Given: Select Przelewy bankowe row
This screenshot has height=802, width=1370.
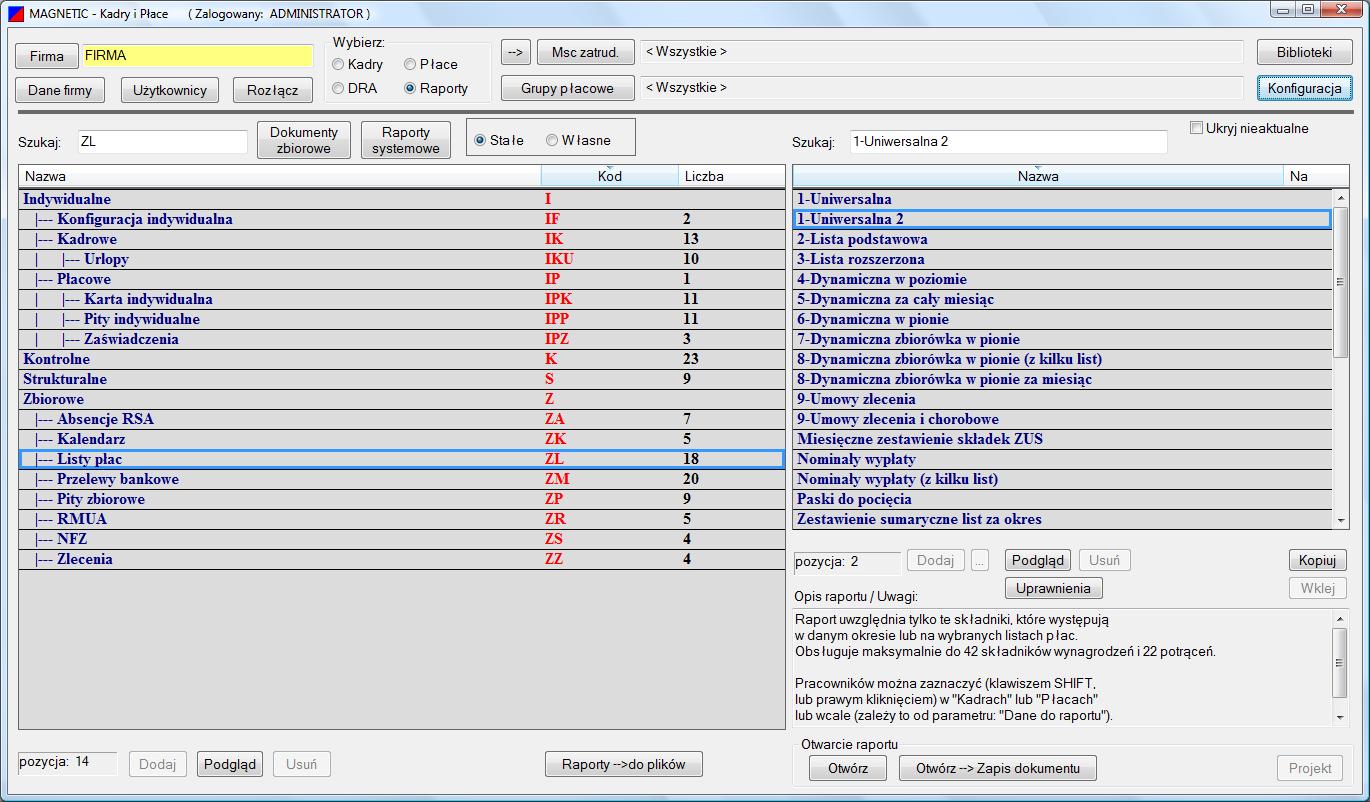Looking at the screenshot, I should [401, 479].
